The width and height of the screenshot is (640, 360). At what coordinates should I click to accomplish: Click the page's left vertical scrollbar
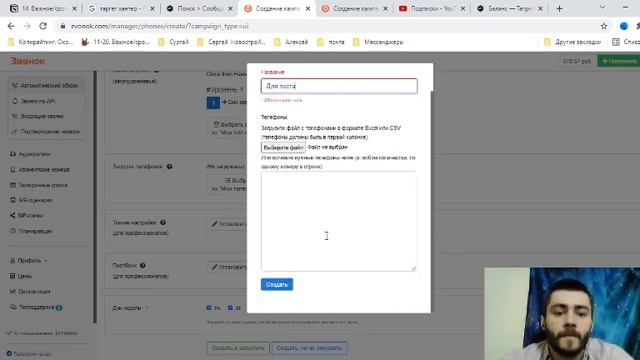click(x=95, y=197)
